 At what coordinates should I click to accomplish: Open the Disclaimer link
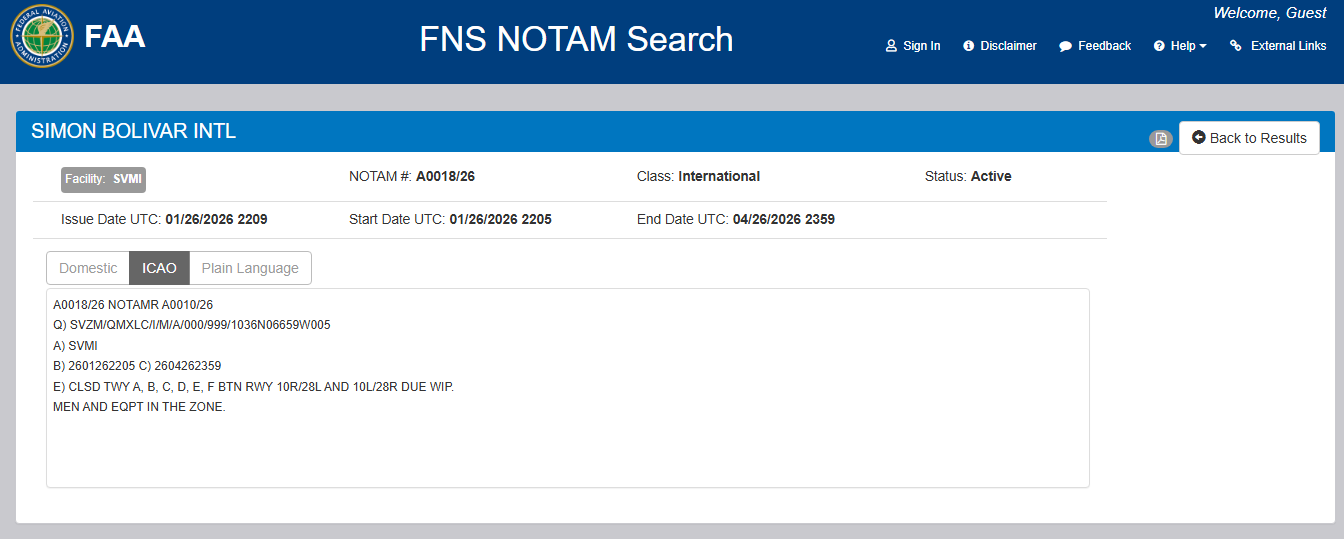pos(1008,46)
